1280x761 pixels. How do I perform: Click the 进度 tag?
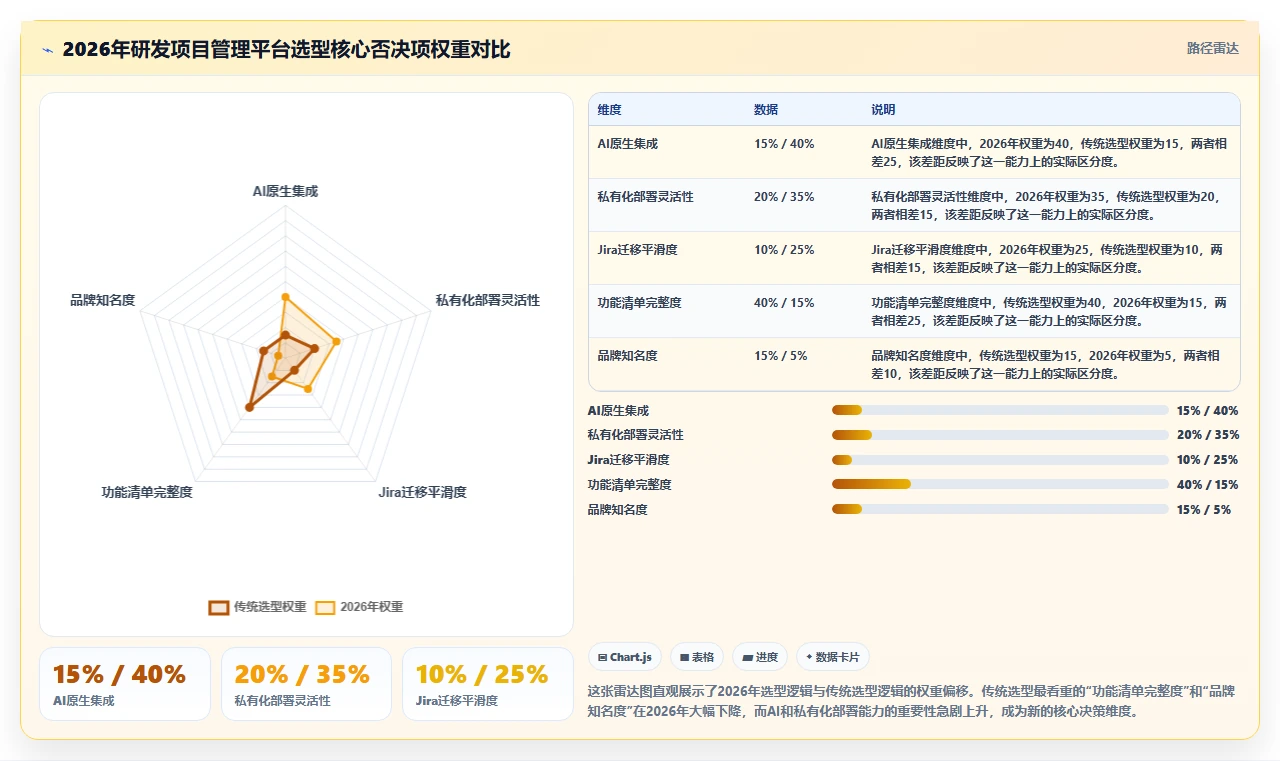click(760, 657)
